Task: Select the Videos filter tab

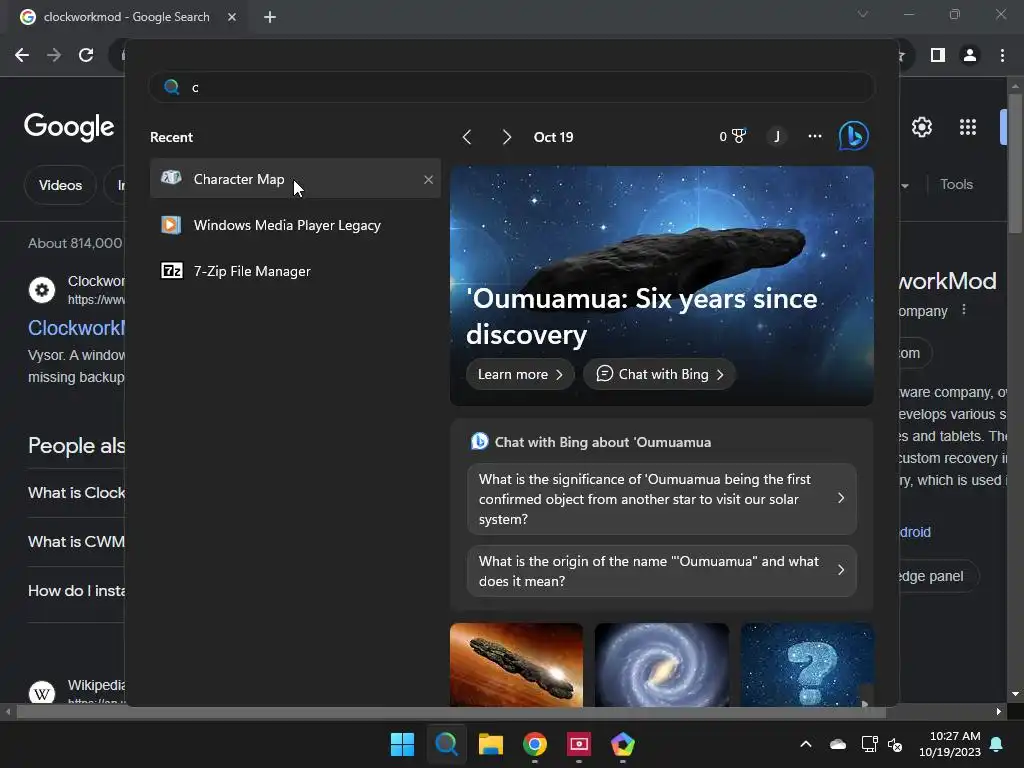Action: [x=60, y=185]
